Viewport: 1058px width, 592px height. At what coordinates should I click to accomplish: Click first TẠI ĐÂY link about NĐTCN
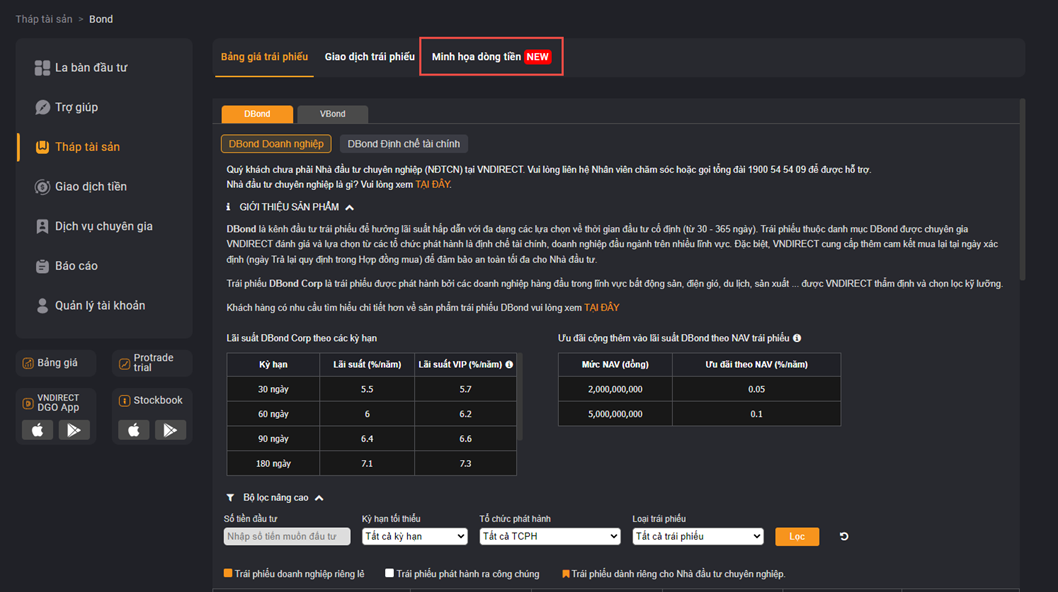point(432,184)
